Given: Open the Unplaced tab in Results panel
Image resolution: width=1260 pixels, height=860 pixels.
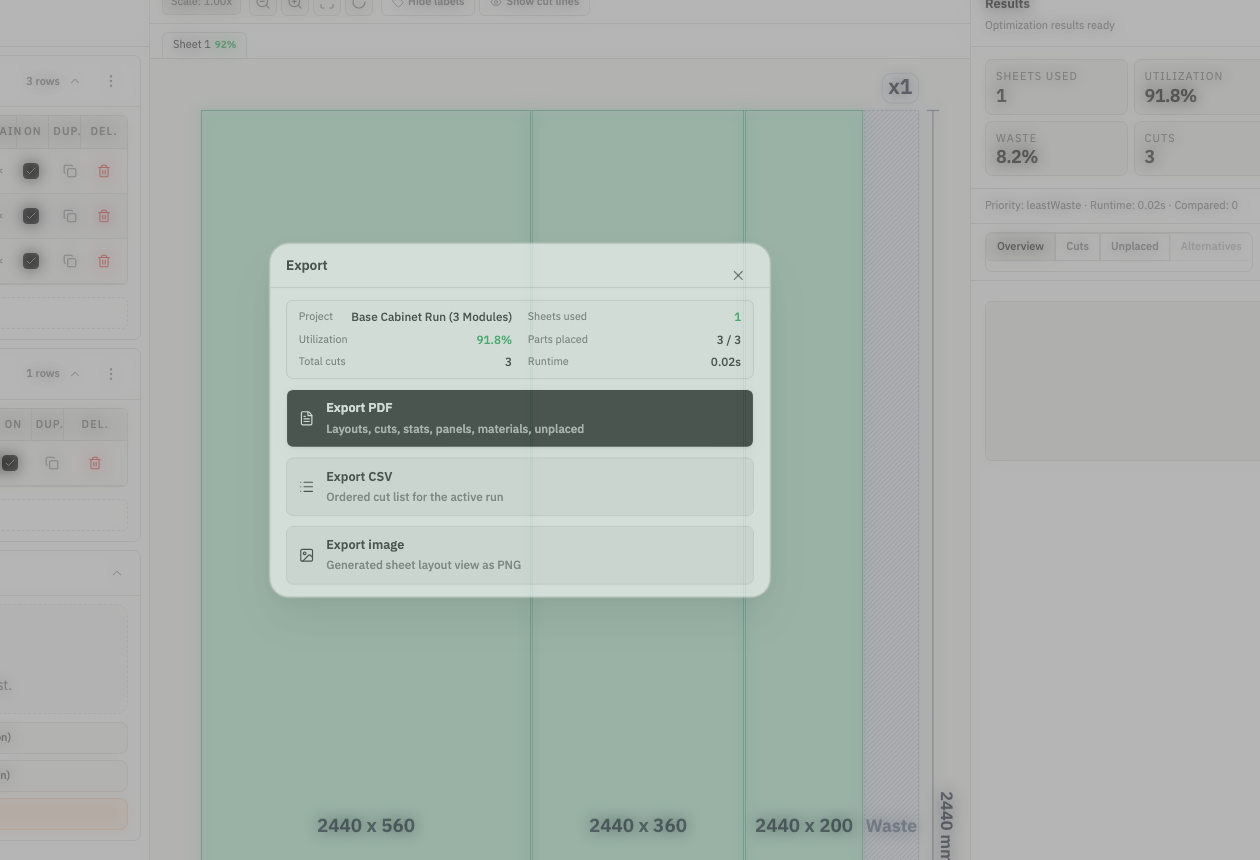Looking at the screenshot, I should click(x=1134, y=246).
